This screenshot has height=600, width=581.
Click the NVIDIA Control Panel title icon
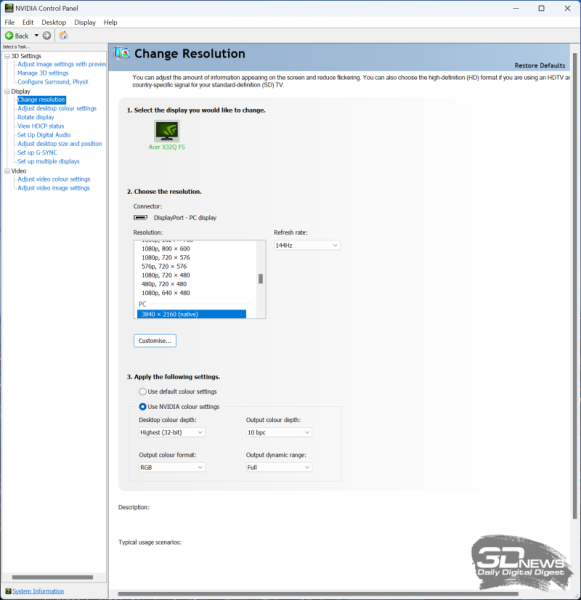[x=9, y=8]
